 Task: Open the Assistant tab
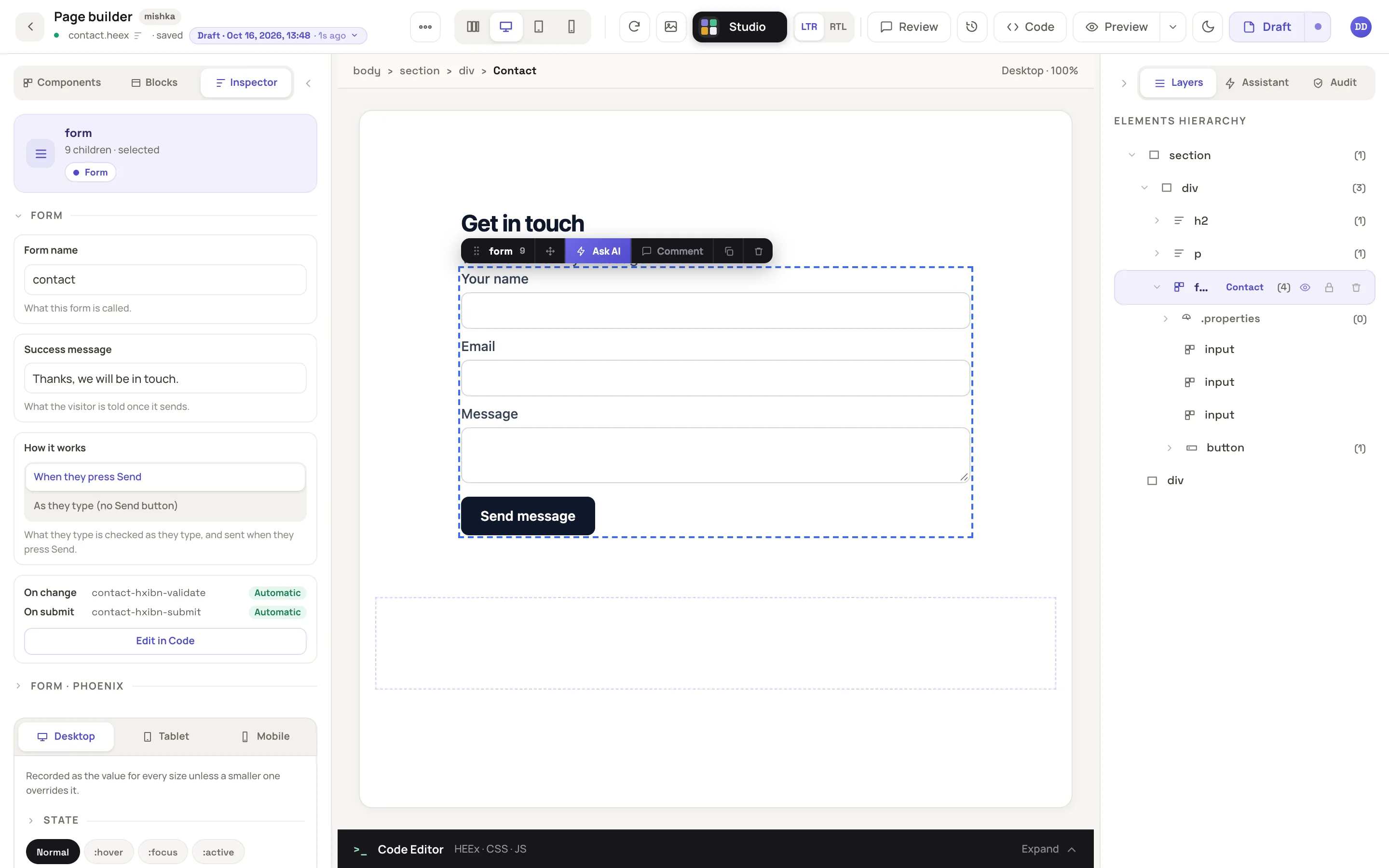pos(1257,82)
